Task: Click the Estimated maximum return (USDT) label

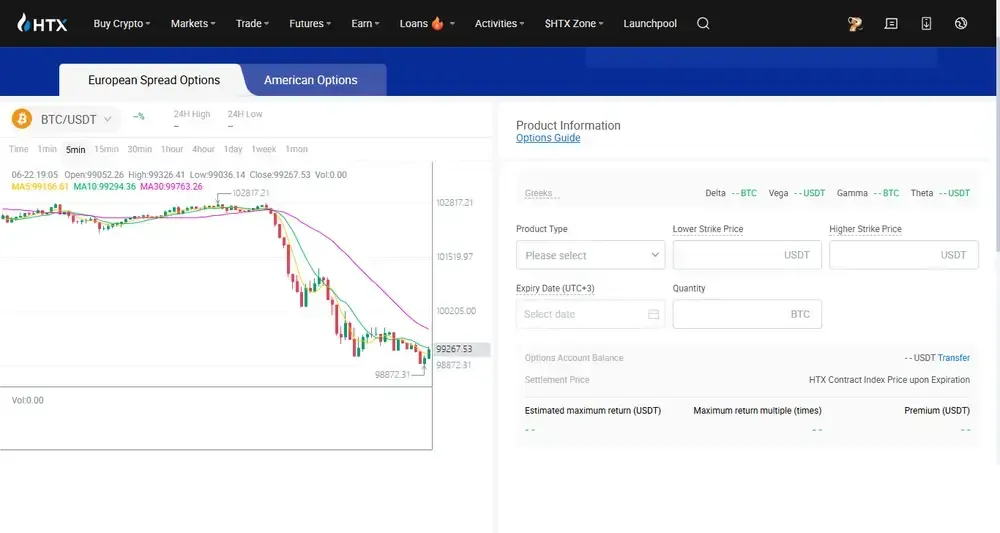Action: 592,411
